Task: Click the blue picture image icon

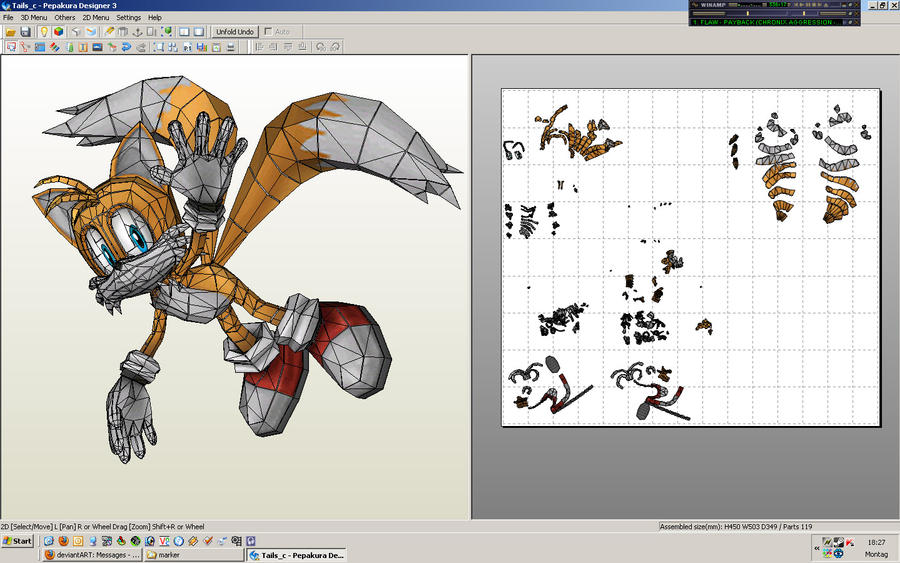Action: point(97,47)
